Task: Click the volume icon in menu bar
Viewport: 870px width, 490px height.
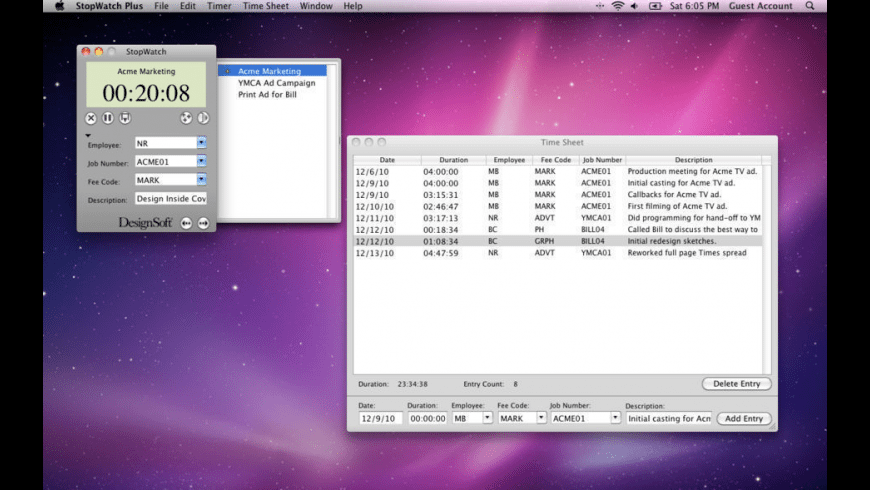Action: point(635,6)
